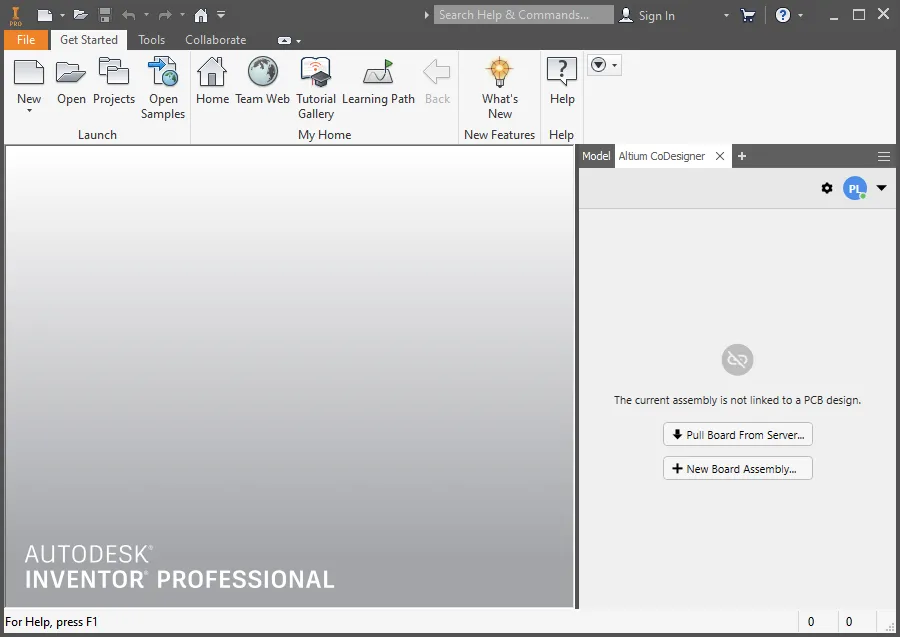Click the Inventor PRO application logo
The height and width of the screenshot is (637, 900).
[15, 15]
